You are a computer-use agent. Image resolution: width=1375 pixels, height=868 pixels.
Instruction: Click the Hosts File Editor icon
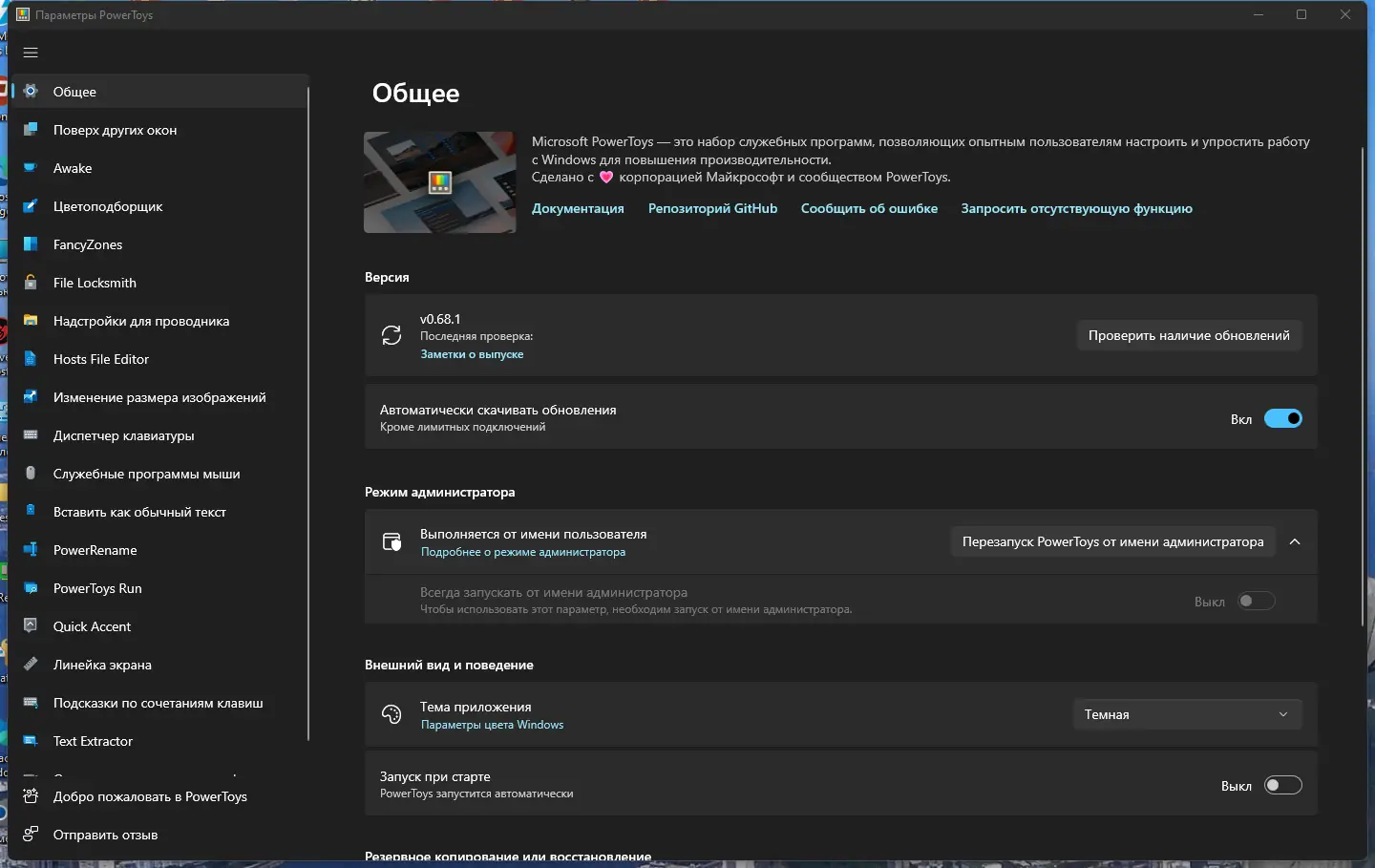coord(31,359)
